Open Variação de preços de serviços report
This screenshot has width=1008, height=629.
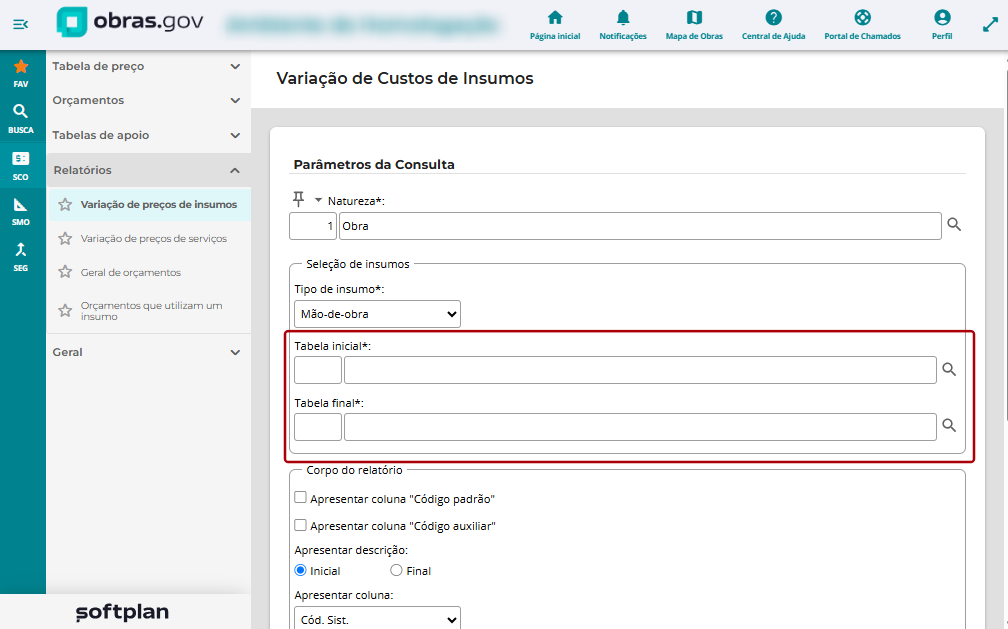pyautogui.click(x=154, y=239)
